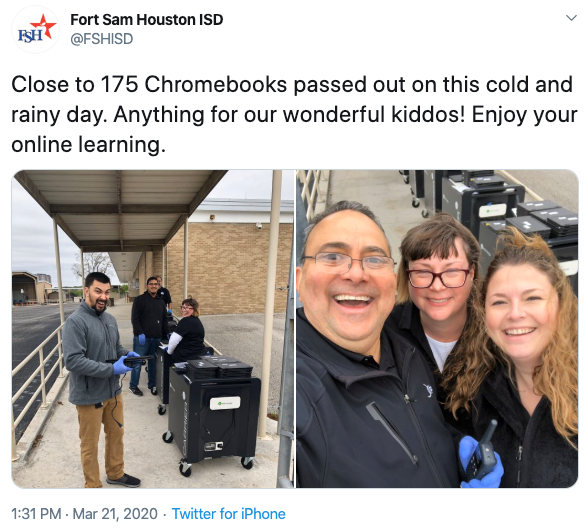Click man in gray jacket in left photo
Image resolution: width=588 pixels, height=530 pixels.
98,379
